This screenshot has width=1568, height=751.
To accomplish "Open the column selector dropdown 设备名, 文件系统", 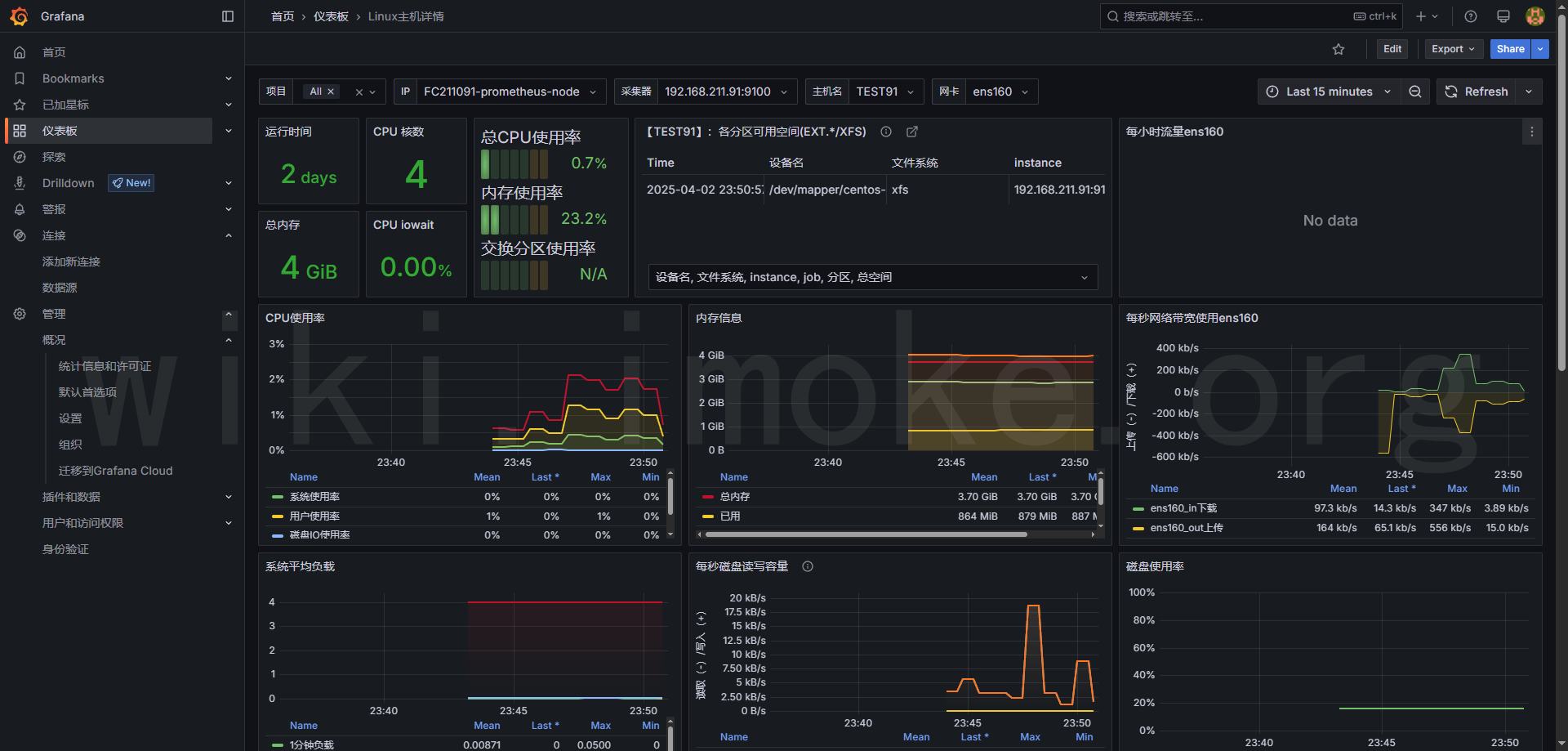I will [x=873, y=277].
